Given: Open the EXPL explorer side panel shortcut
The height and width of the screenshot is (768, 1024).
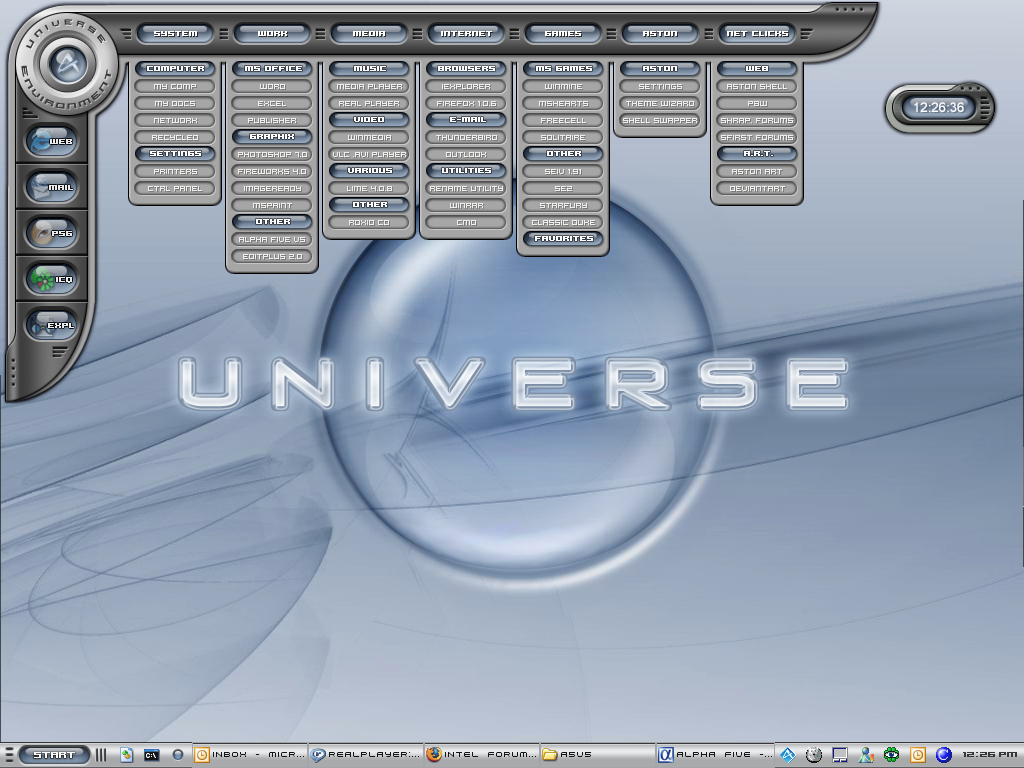Looking at the screenshot, I should tap(52, 325).
